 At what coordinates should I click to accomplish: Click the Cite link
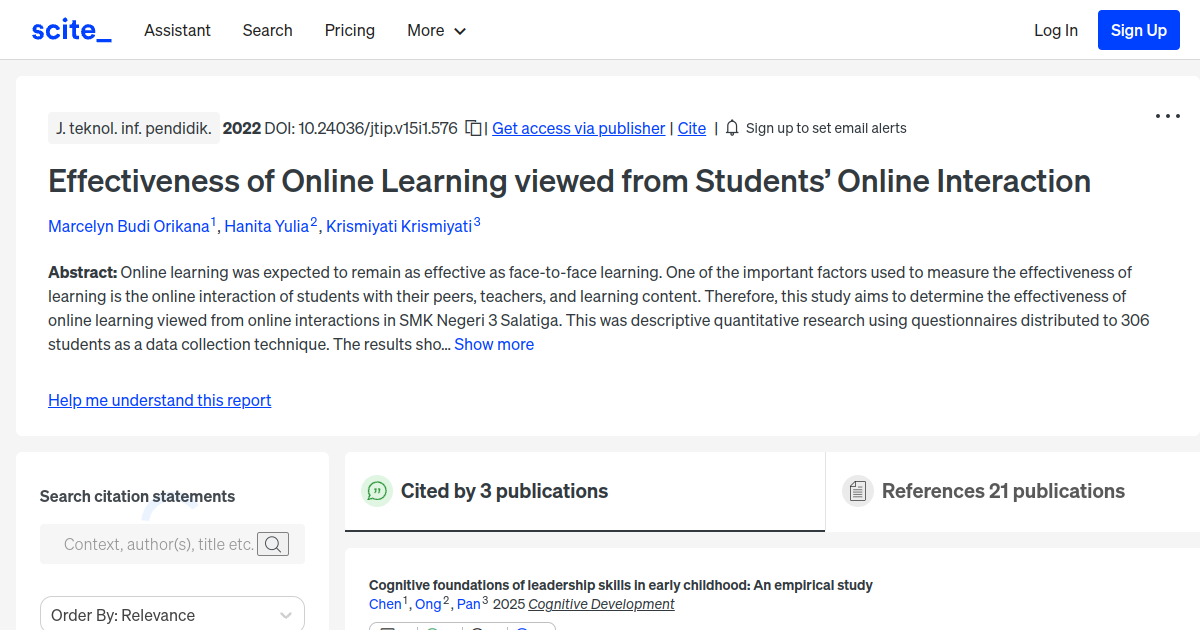pyautogui.click(x=691, y=128)
